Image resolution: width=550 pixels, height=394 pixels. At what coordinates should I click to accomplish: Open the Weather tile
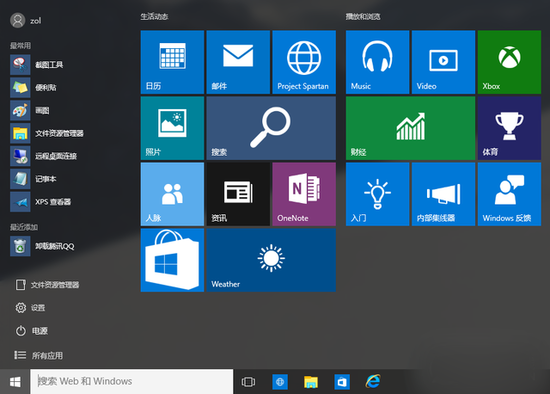[x=271, y=260]
